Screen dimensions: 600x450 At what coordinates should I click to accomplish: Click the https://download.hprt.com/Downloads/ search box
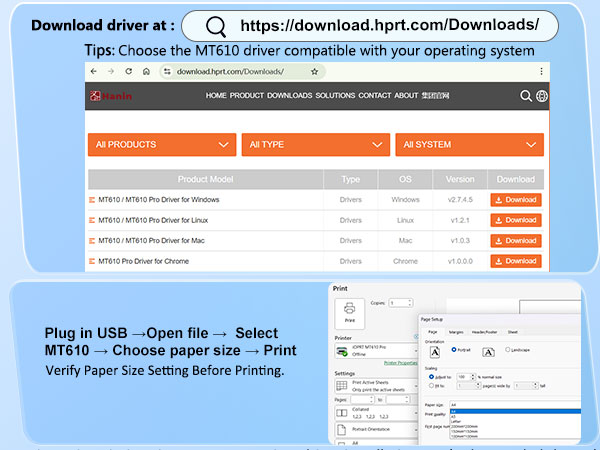point(370,26)
